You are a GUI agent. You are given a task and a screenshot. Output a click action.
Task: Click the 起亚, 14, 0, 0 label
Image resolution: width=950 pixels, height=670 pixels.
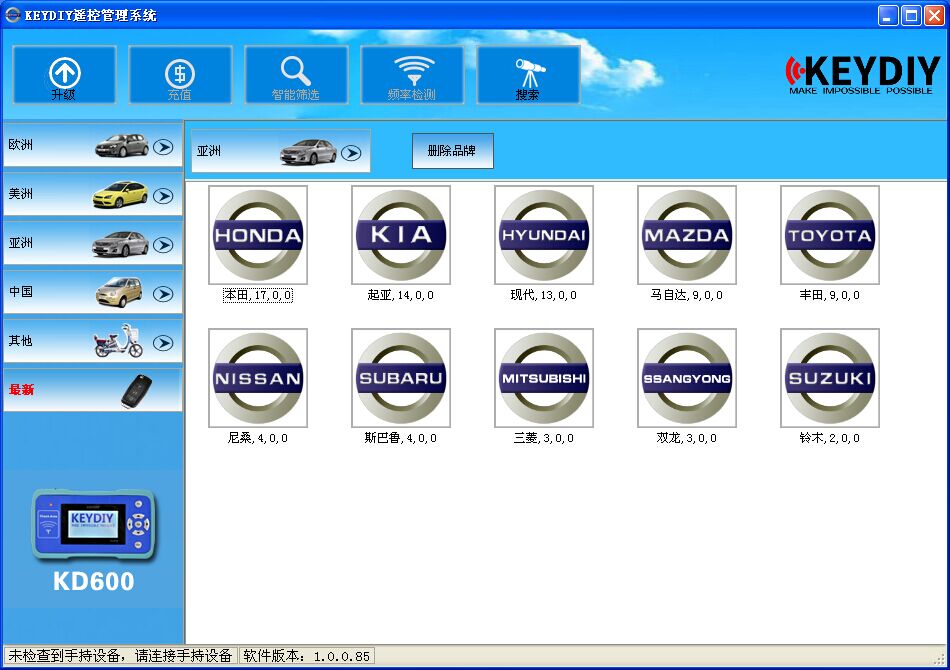[401, 296]
